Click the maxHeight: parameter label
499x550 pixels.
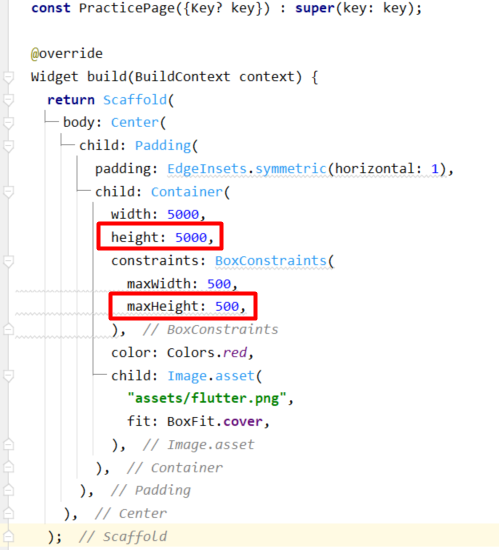(167, 307)
